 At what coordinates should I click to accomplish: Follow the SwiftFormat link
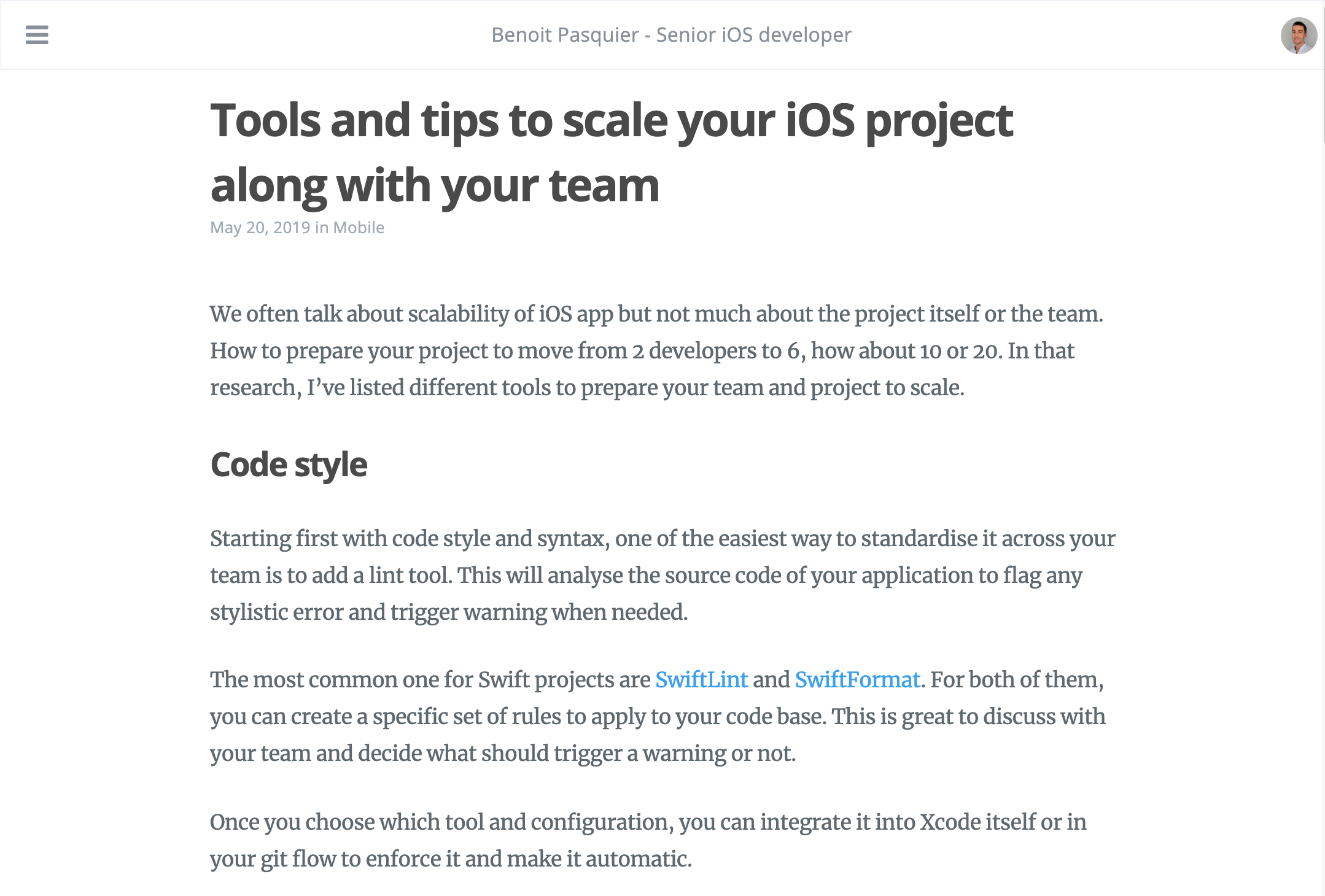click(857, 680)
